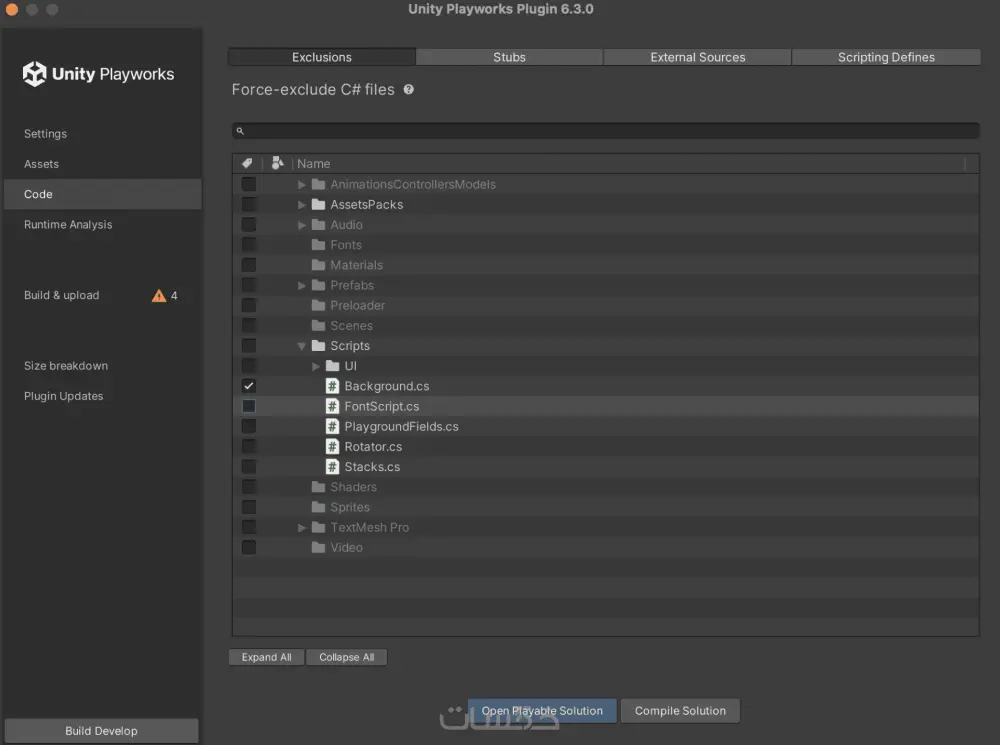Focus the file search input field
1000x745 pixels.
606,131
